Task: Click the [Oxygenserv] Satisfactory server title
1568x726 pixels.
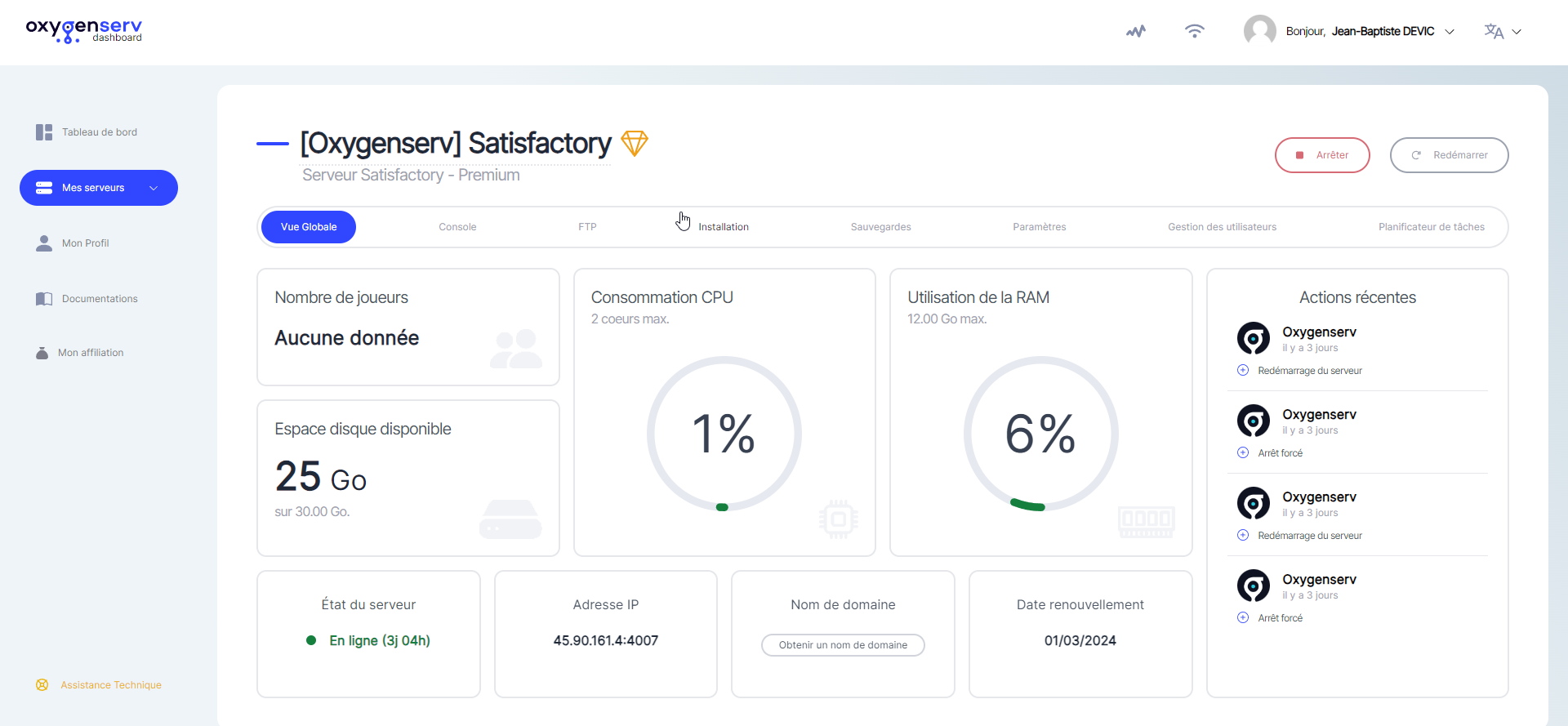Action: pos(456,144)
